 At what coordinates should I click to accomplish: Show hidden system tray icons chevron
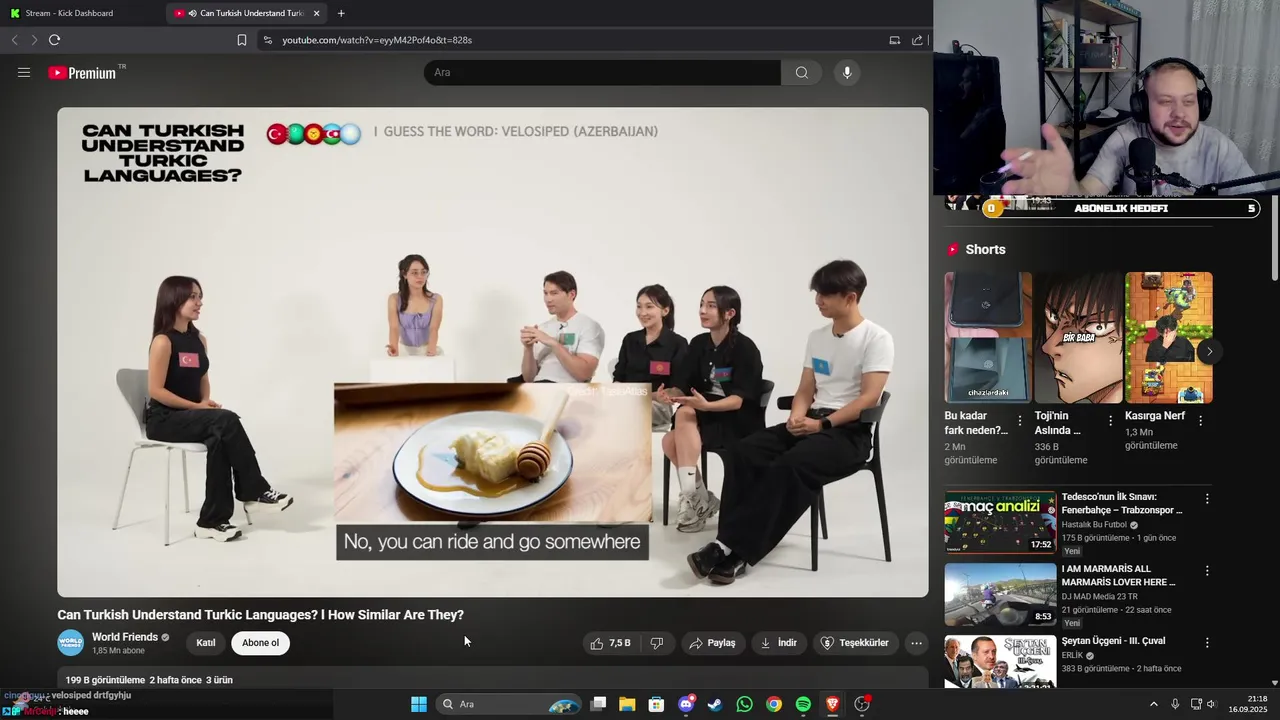(x=1153, y=704)
